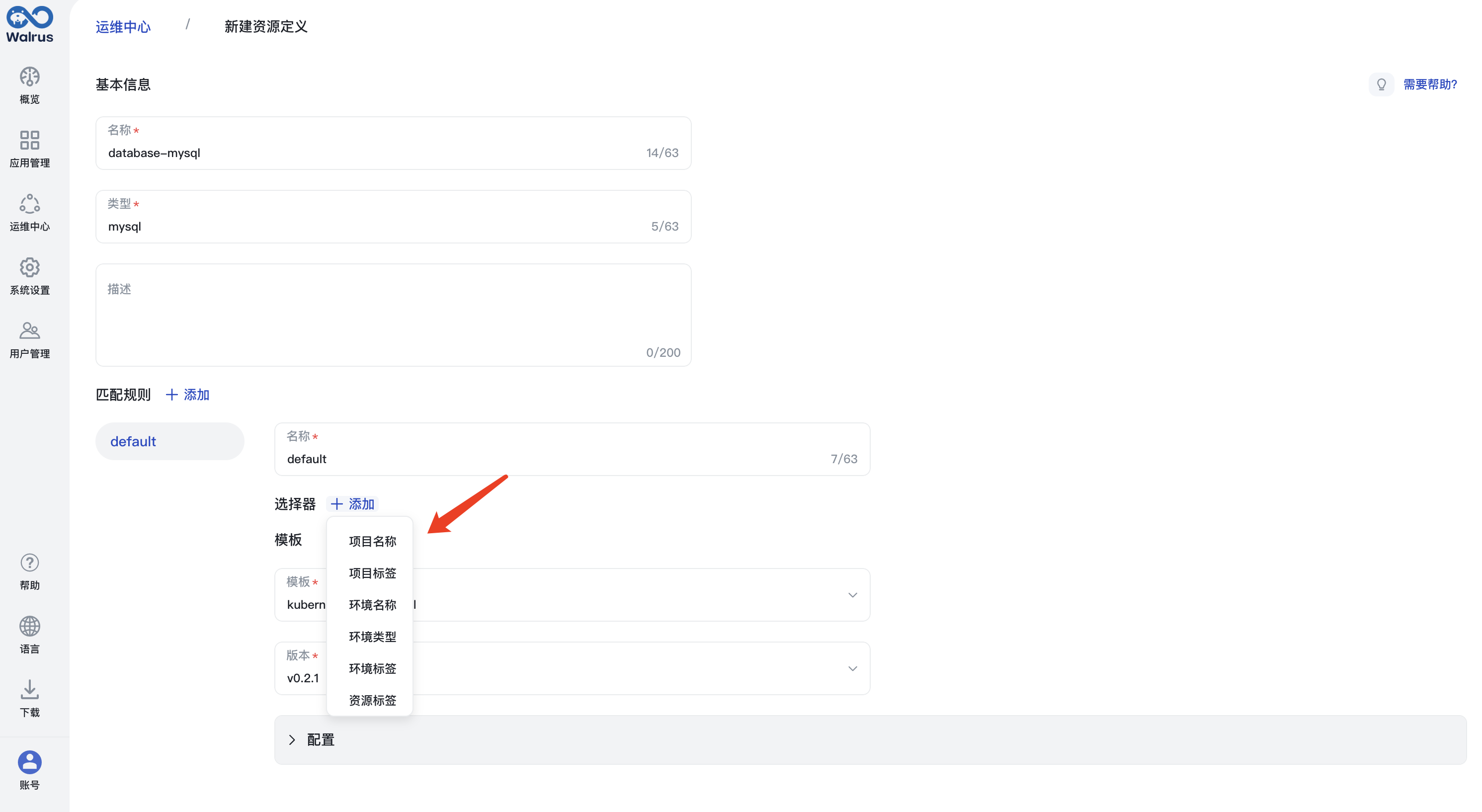The height and width of the screenshot is (812, 1482).
Task: Click 添加 next to 选择器
Action: click(353, 504)
